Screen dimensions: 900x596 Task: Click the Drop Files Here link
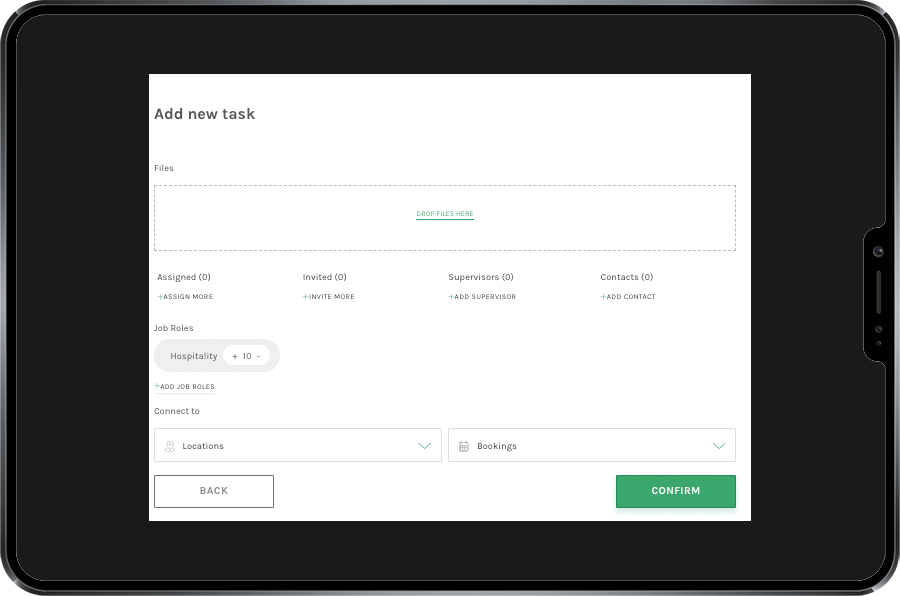[x=445, y=214]
